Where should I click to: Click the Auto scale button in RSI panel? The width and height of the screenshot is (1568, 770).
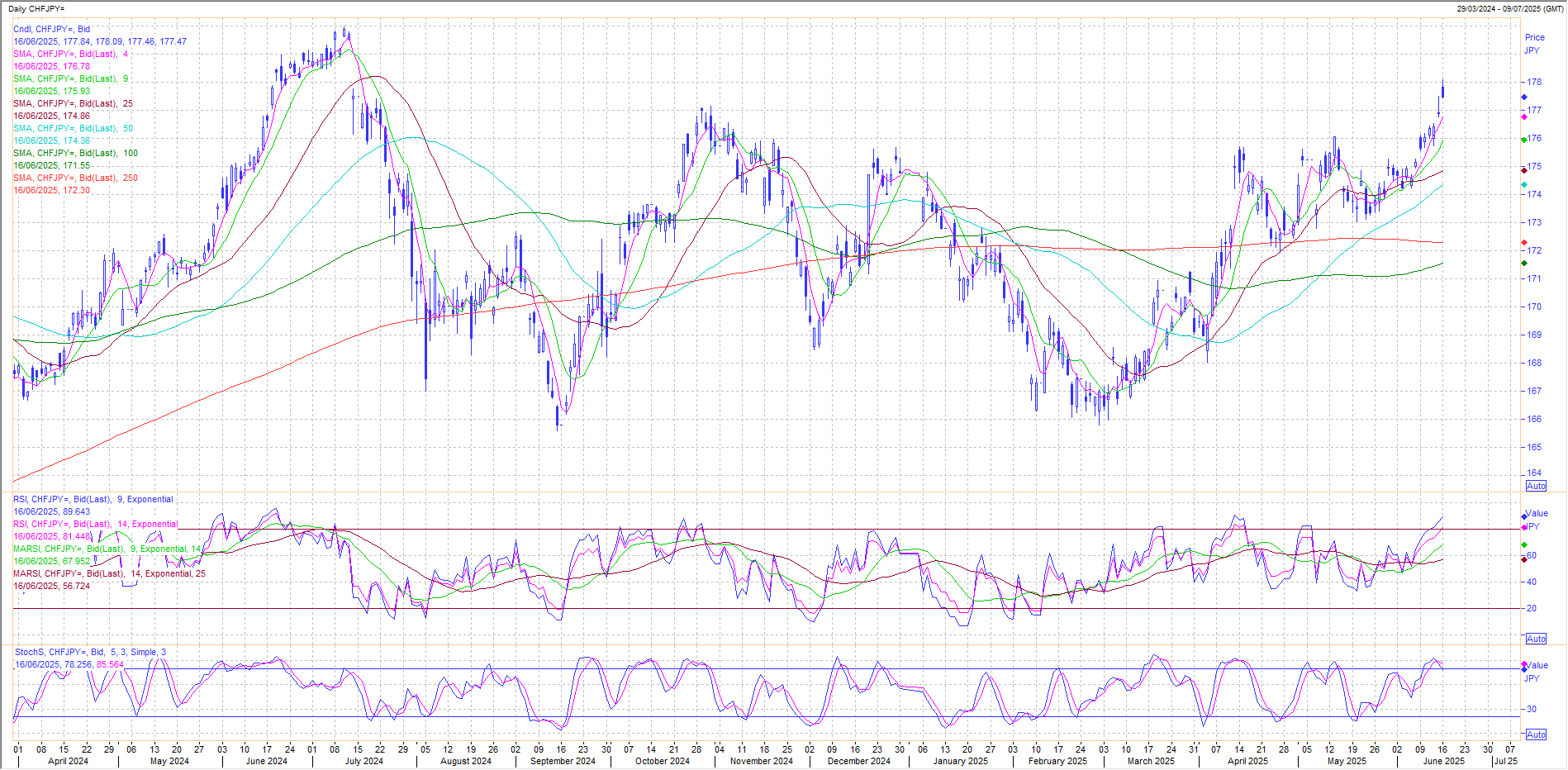(x=1536, y=639)
